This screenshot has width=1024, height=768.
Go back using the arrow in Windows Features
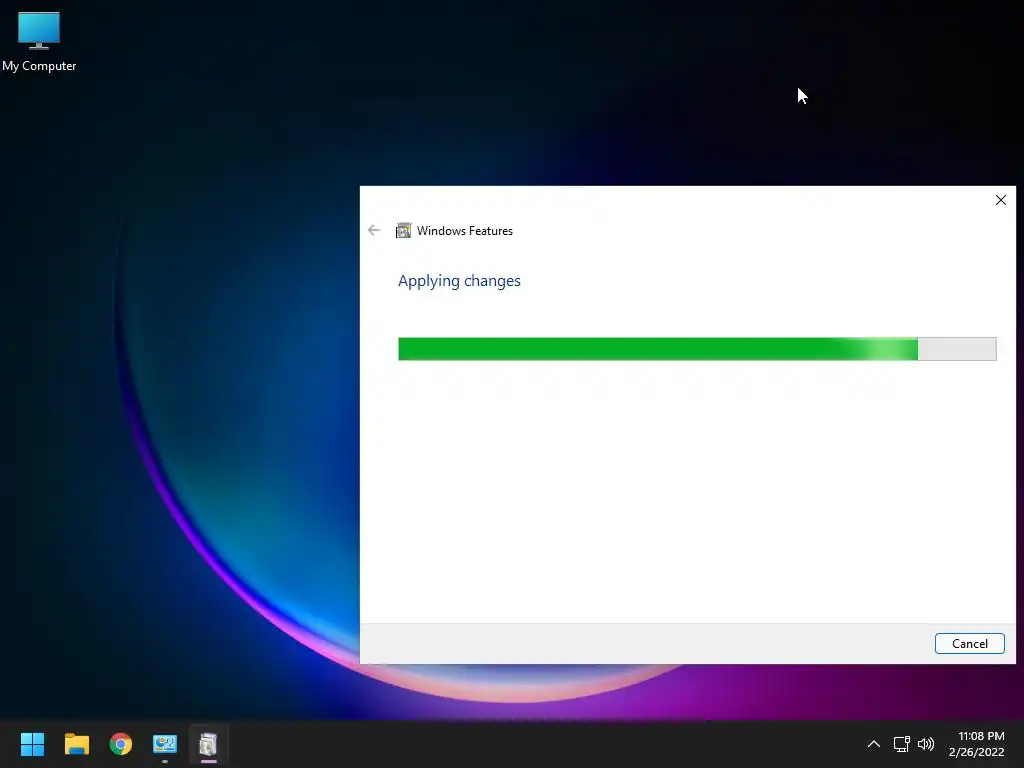(374, 230)
